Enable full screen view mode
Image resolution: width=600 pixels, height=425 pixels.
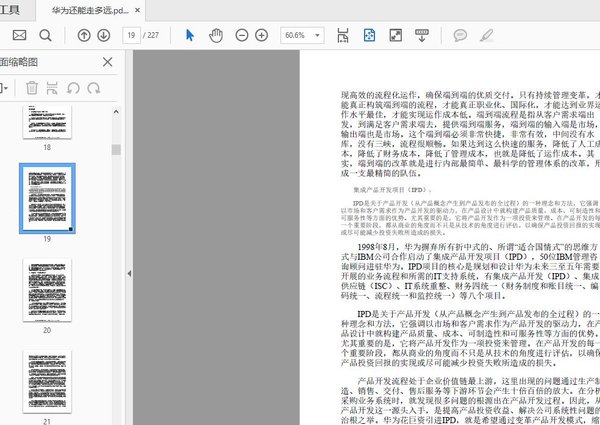395,35
